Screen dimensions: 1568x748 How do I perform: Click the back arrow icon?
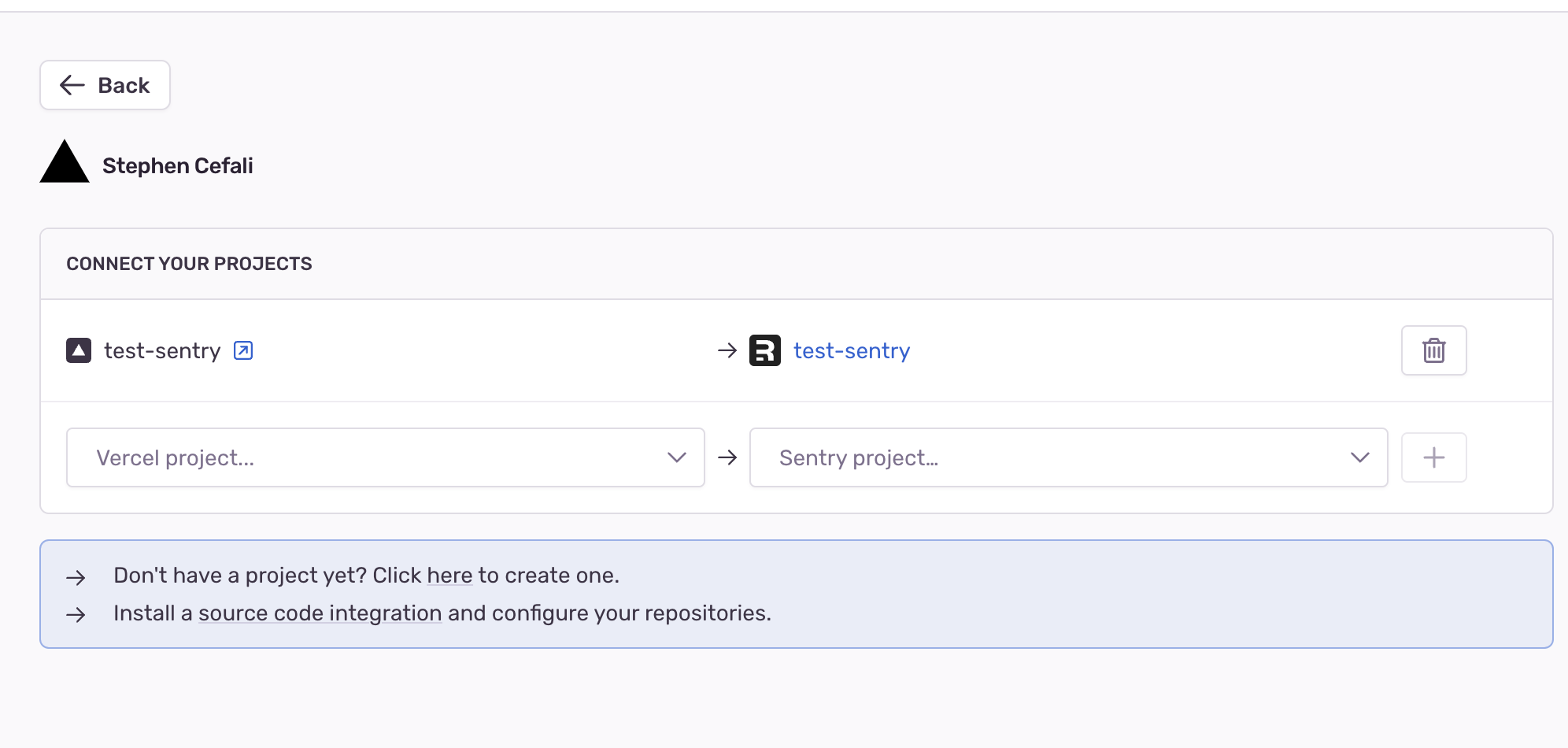tap(71, 85)
